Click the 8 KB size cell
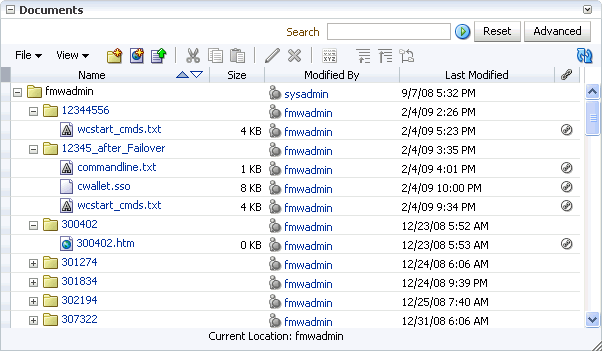This screenshot has height=363, width=602. click(251, 188)
